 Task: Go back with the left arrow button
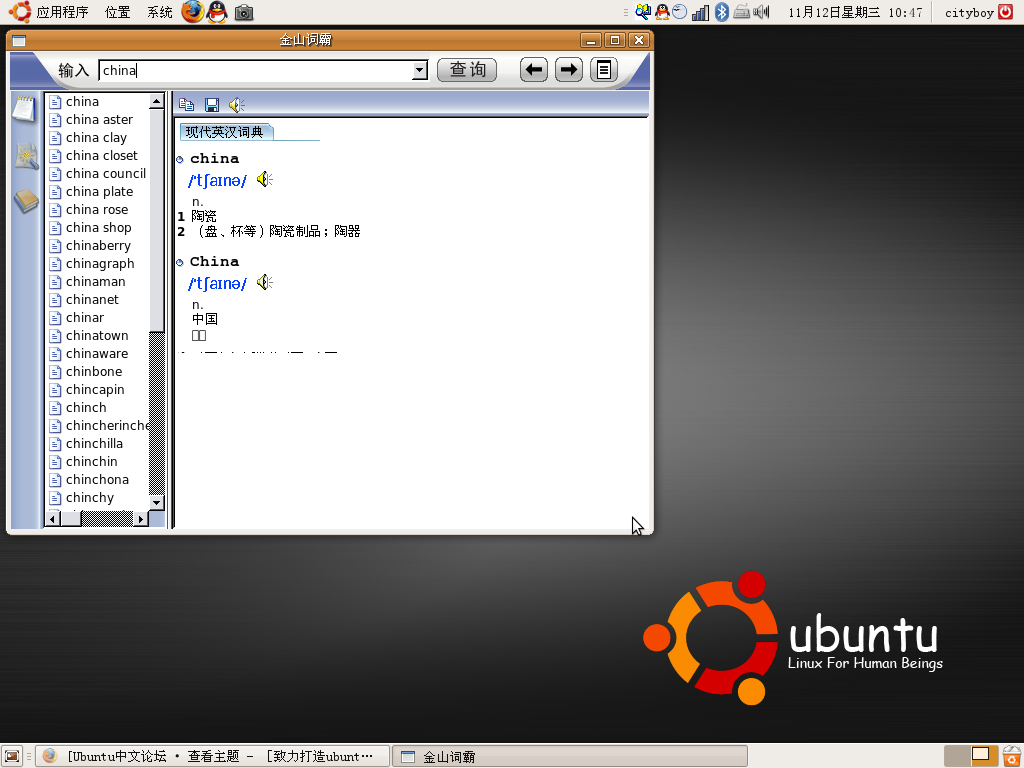(x=534, y=70)
